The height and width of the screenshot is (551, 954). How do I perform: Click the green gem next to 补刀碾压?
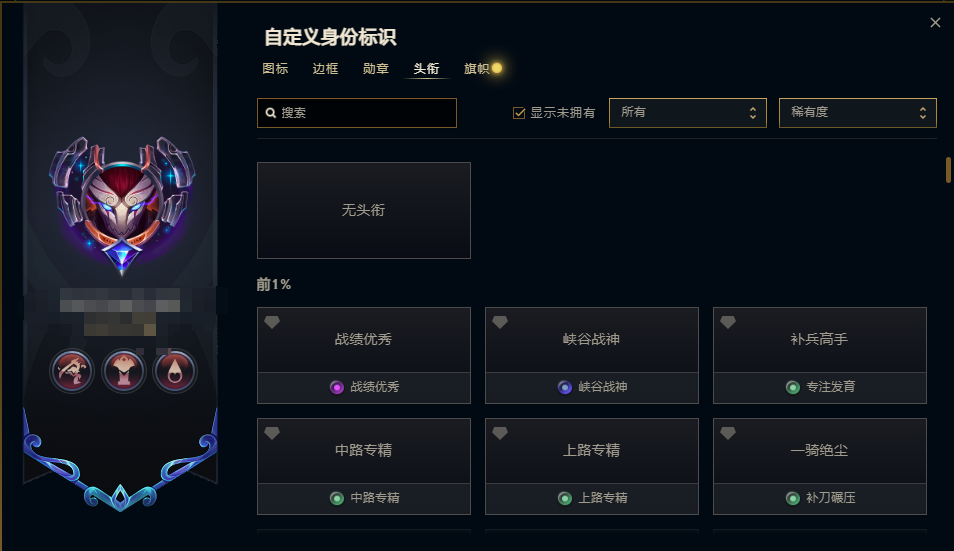click(793, 499)
